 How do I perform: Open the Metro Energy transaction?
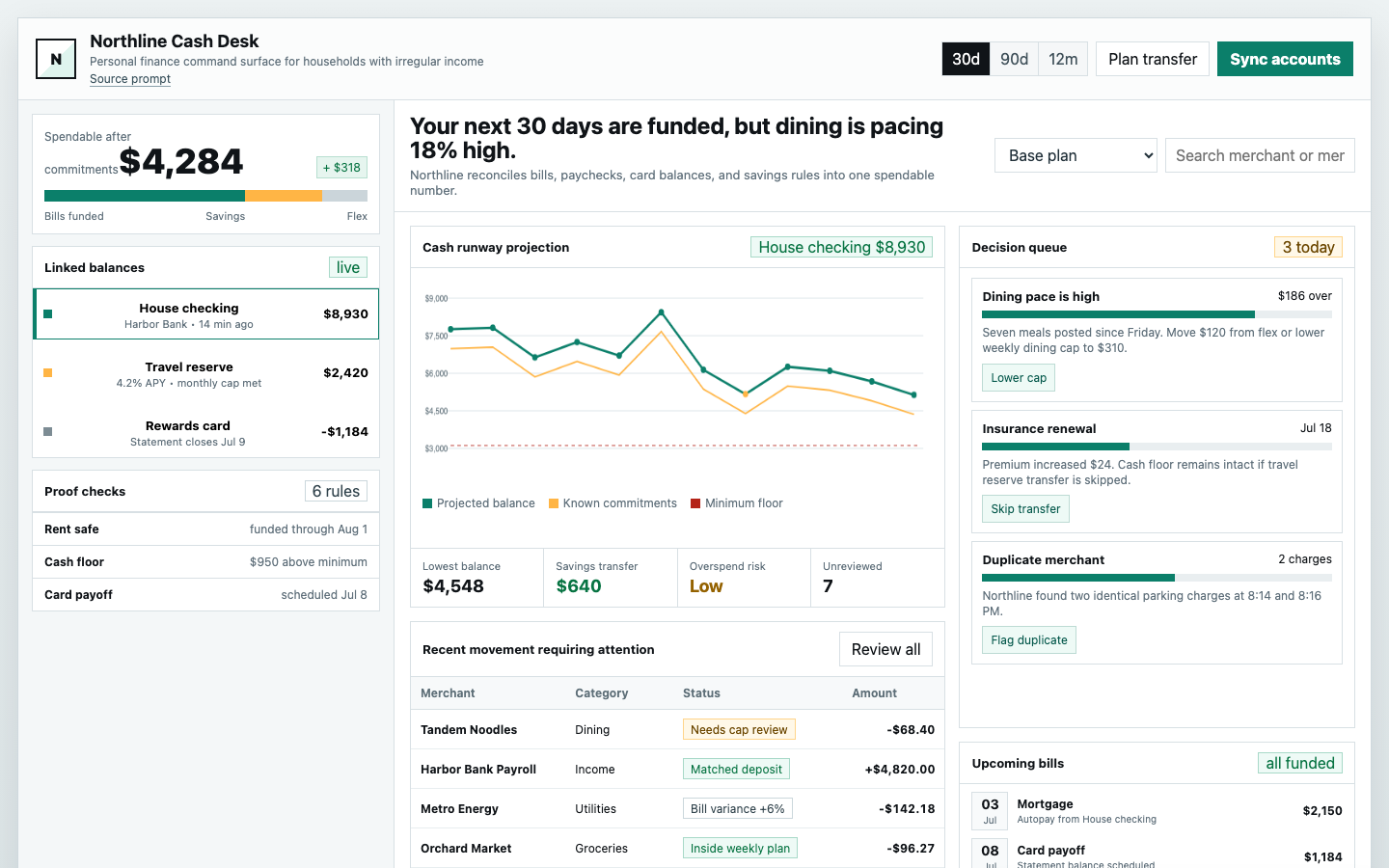click(677, 808)
